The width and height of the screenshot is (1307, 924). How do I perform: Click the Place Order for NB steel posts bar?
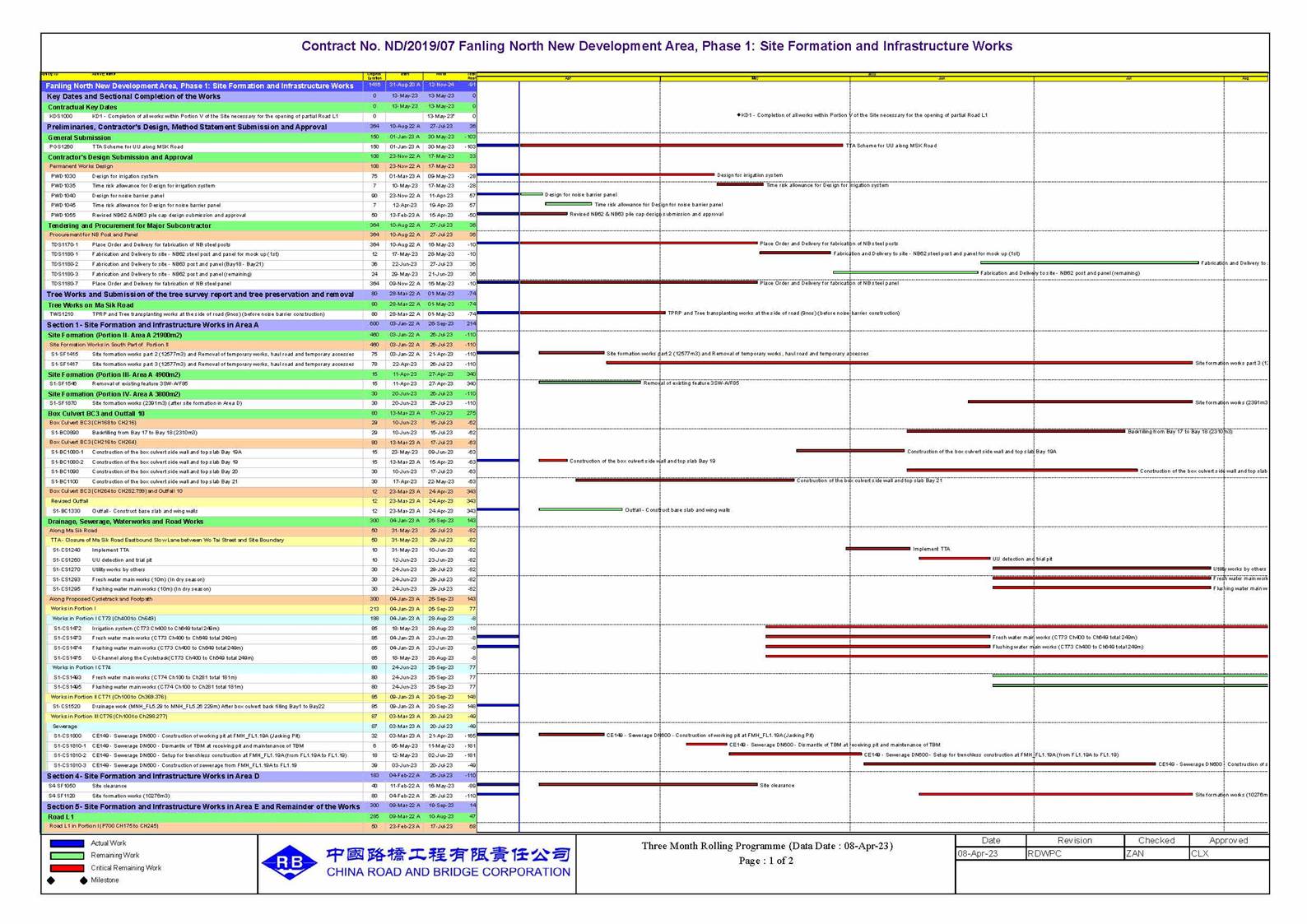639,244
